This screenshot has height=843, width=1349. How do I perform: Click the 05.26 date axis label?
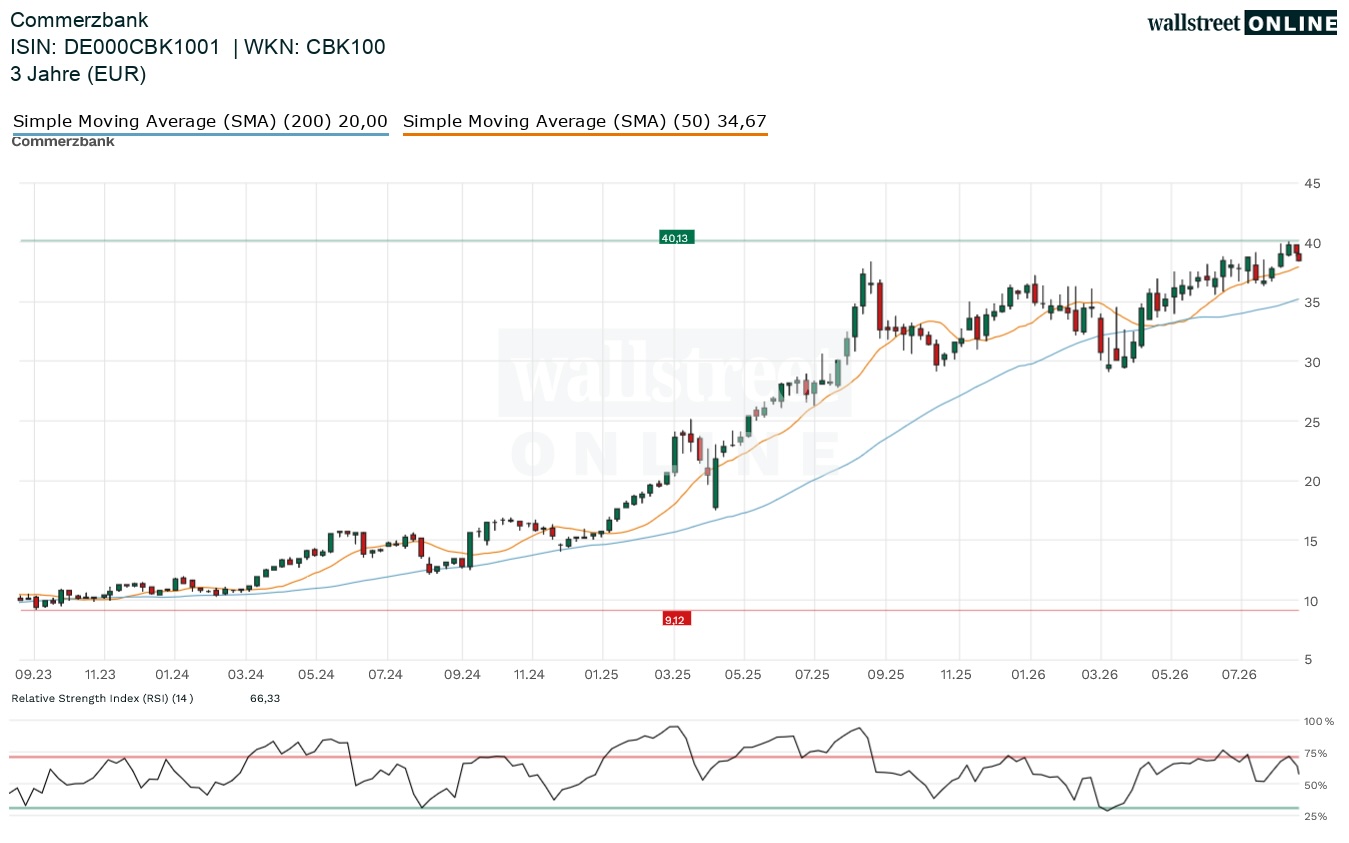1170,675
